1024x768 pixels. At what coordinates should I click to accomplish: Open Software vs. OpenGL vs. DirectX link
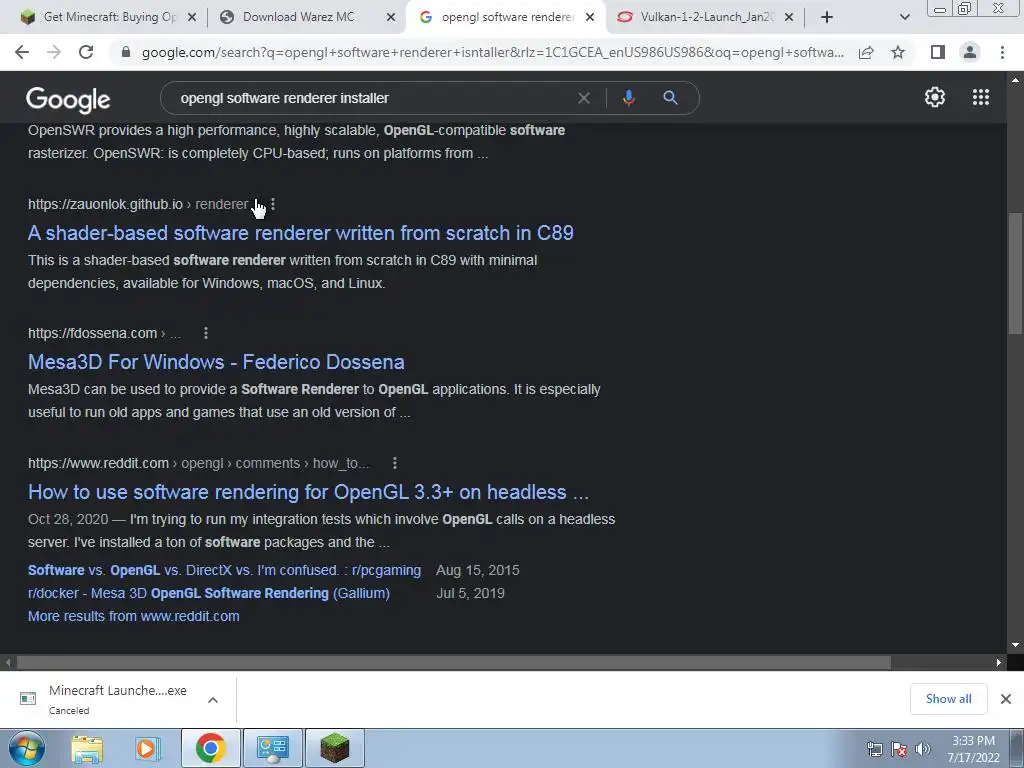(225, 570)
